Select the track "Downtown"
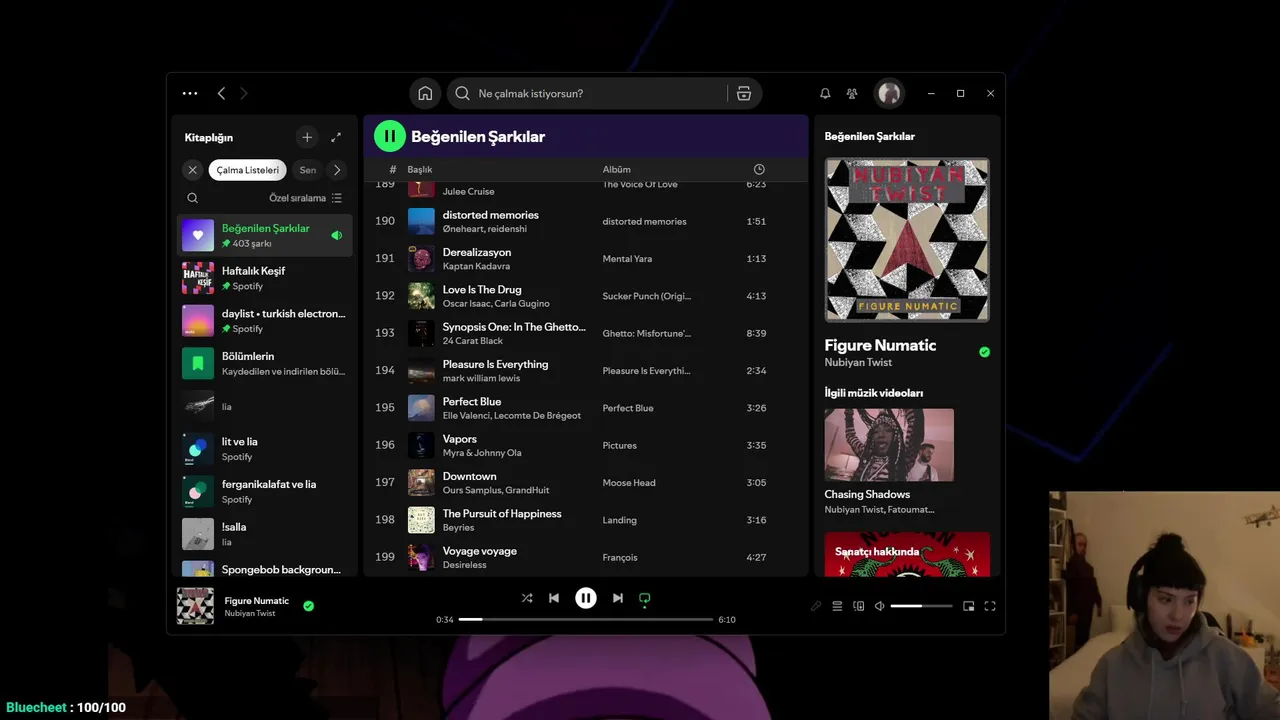 (x=470, y=476)
